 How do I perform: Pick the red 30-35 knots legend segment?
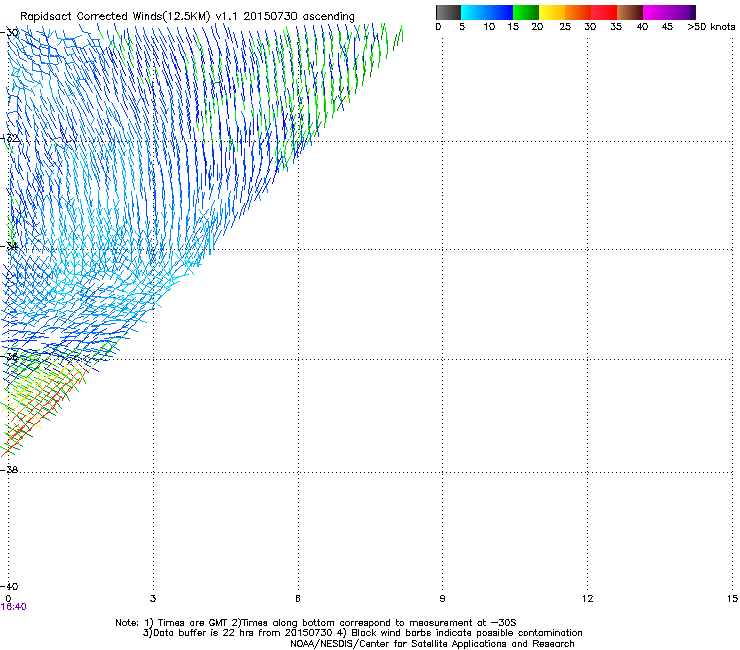click(604, 12)
